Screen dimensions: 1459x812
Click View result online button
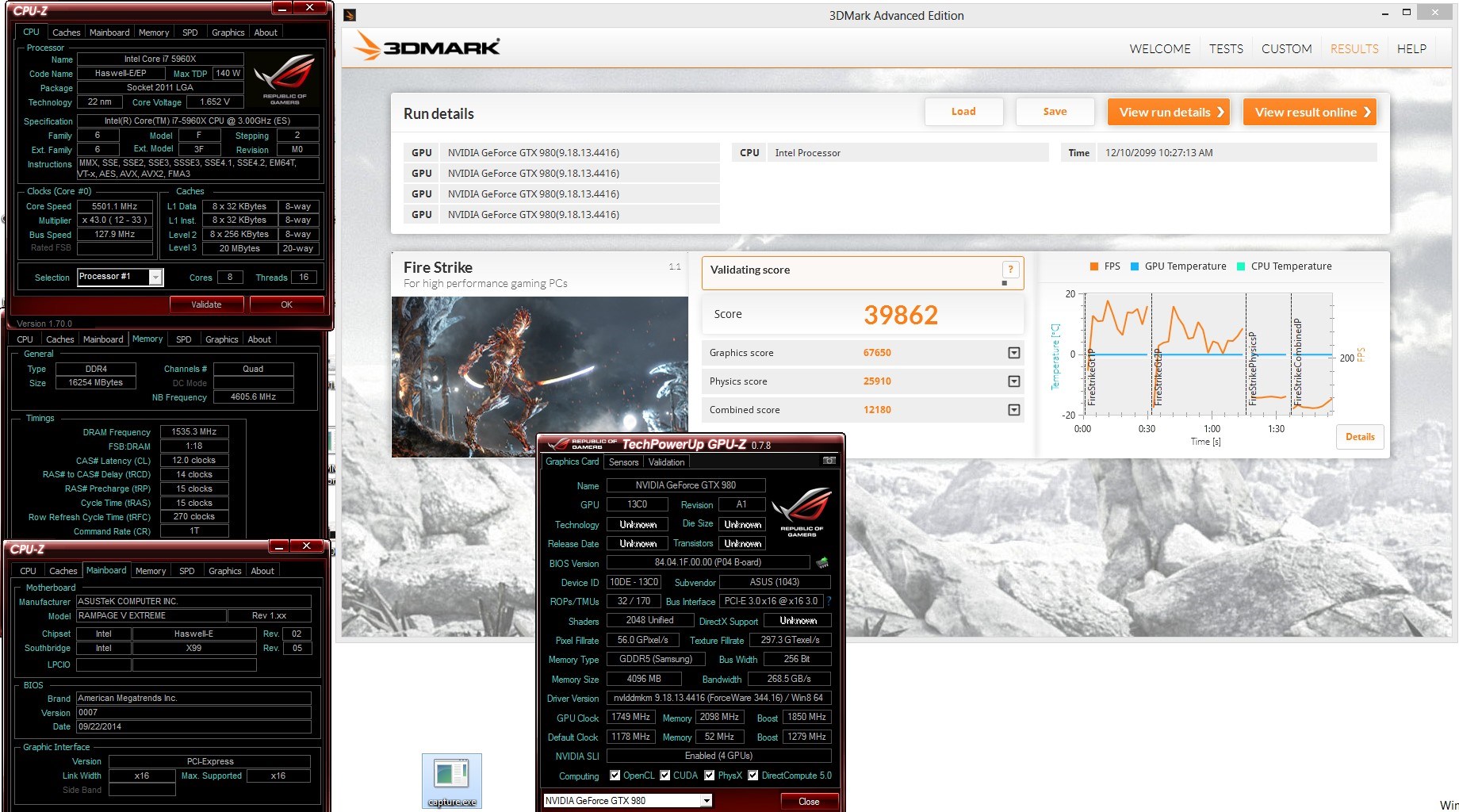tap(1311, 112)
